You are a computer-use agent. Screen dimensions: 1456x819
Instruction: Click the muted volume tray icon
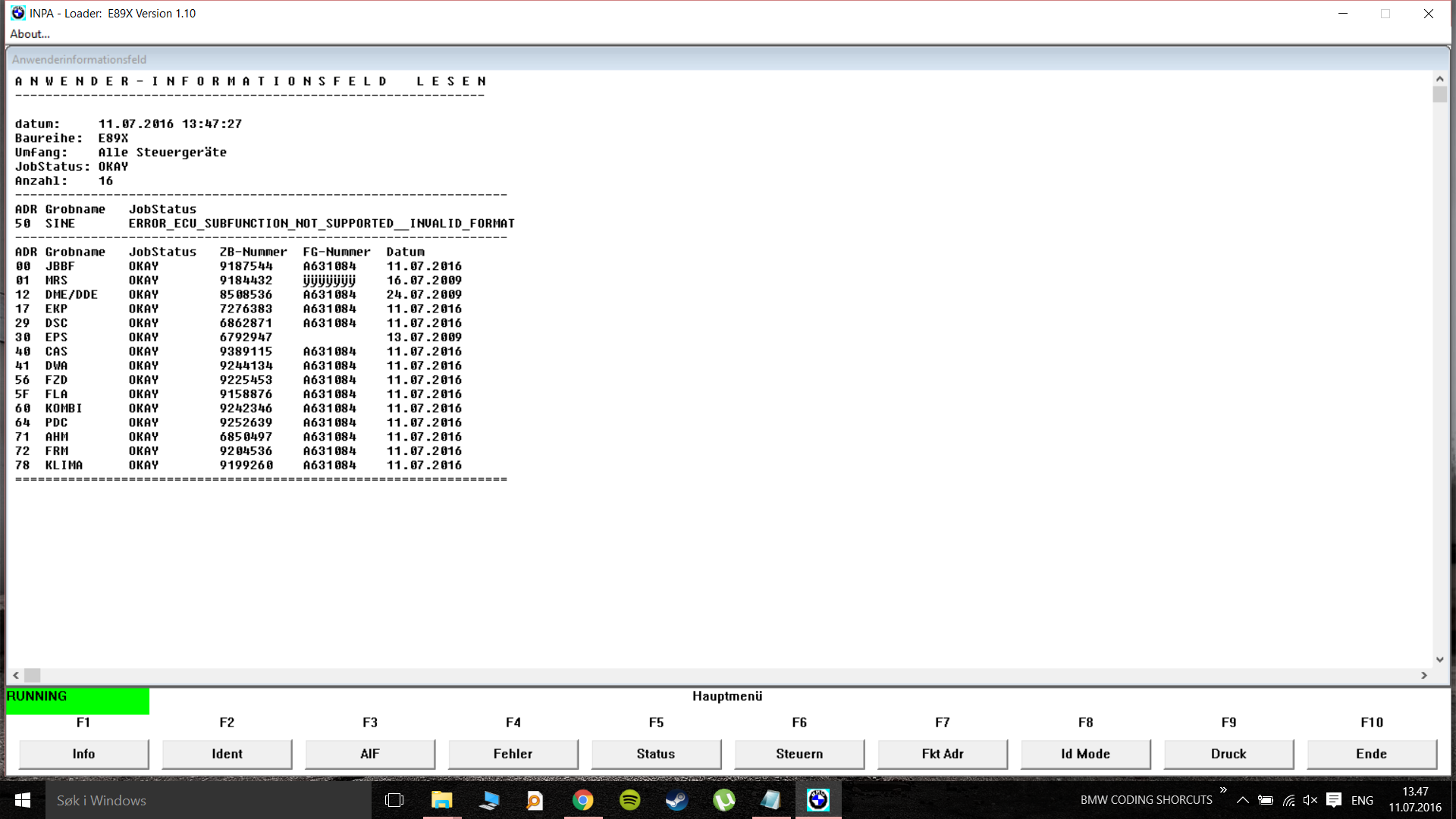pyautogui.click(x=1310, y=800)
